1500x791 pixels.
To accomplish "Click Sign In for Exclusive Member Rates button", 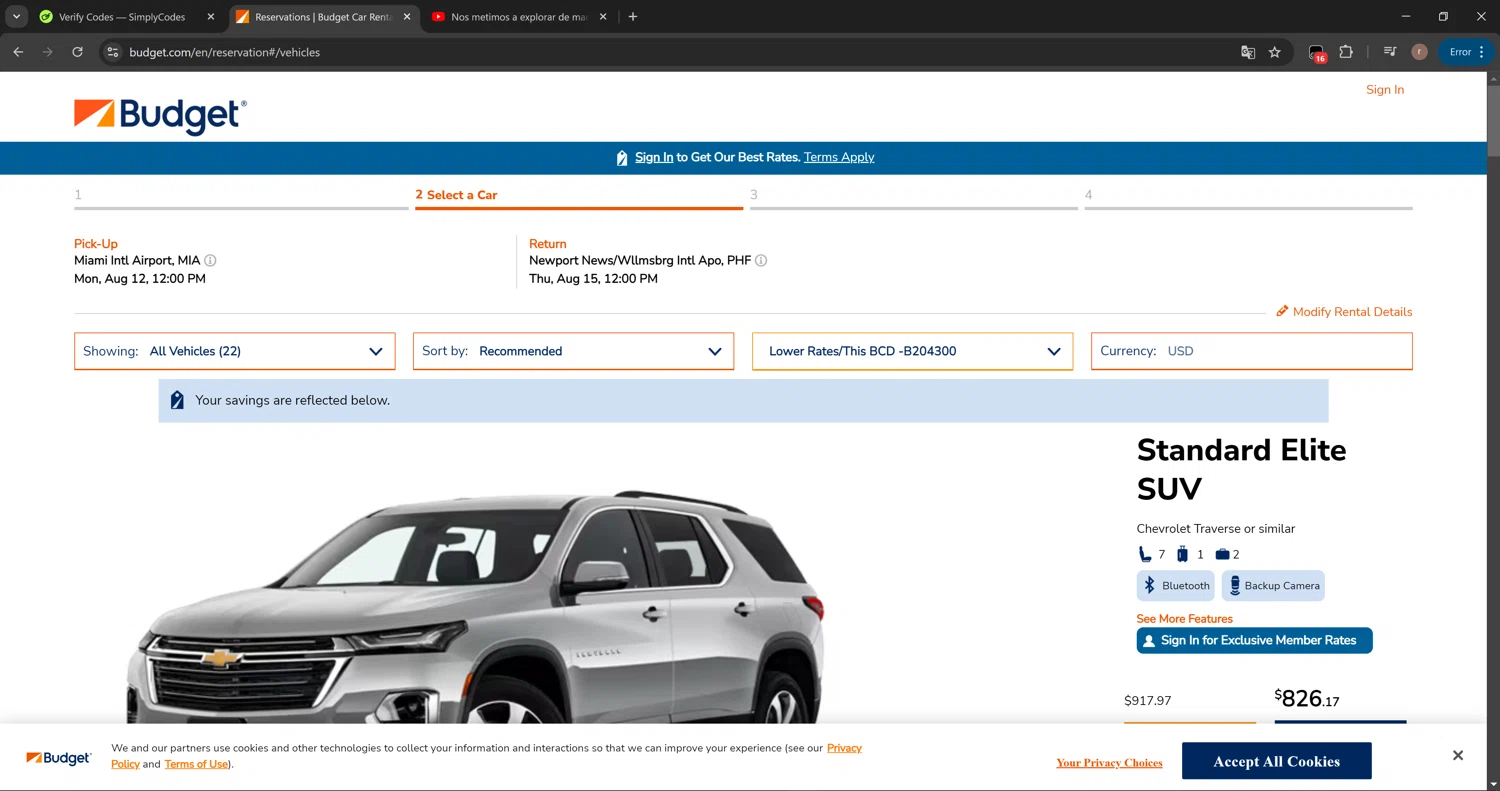I will (1254, 640).
